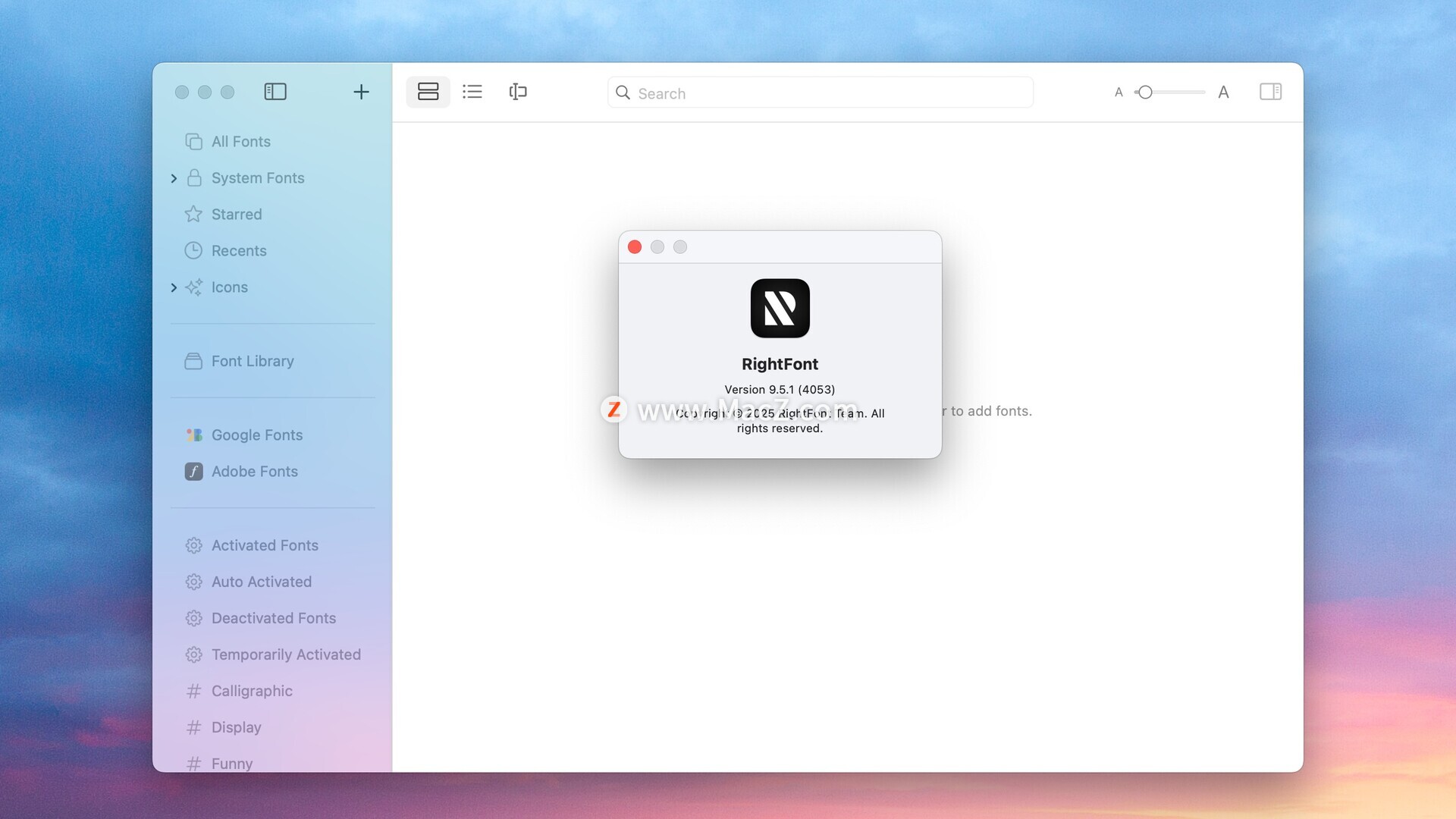Click the Font Library box icon
Screen dimensions: 1456x819
point(193,361)
